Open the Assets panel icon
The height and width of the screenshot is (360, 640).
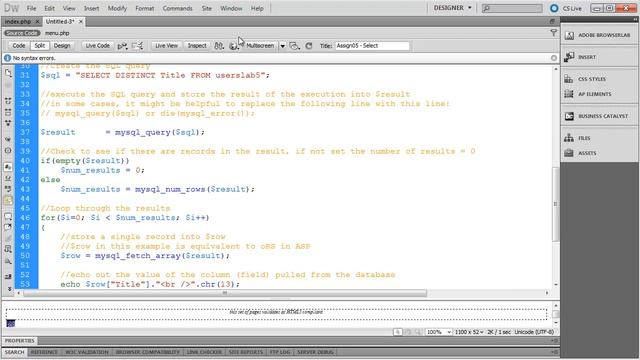pyautogui.click(x=569, y=153)
